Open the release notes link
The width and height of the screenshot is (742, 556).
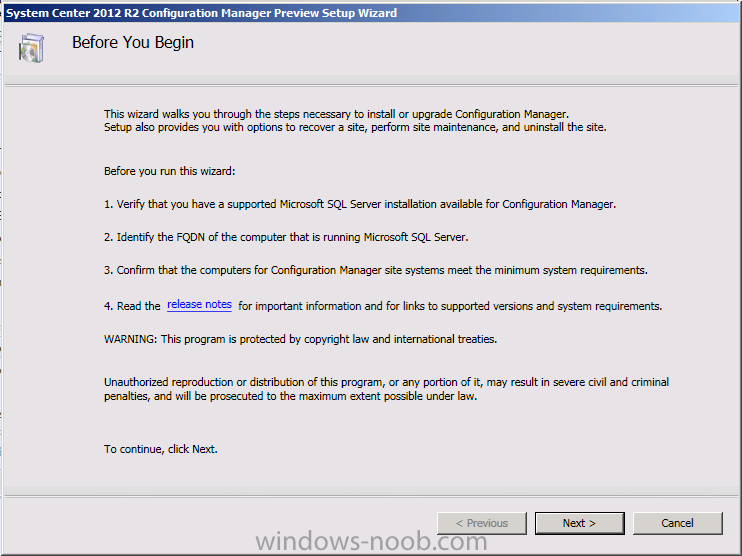199,305
